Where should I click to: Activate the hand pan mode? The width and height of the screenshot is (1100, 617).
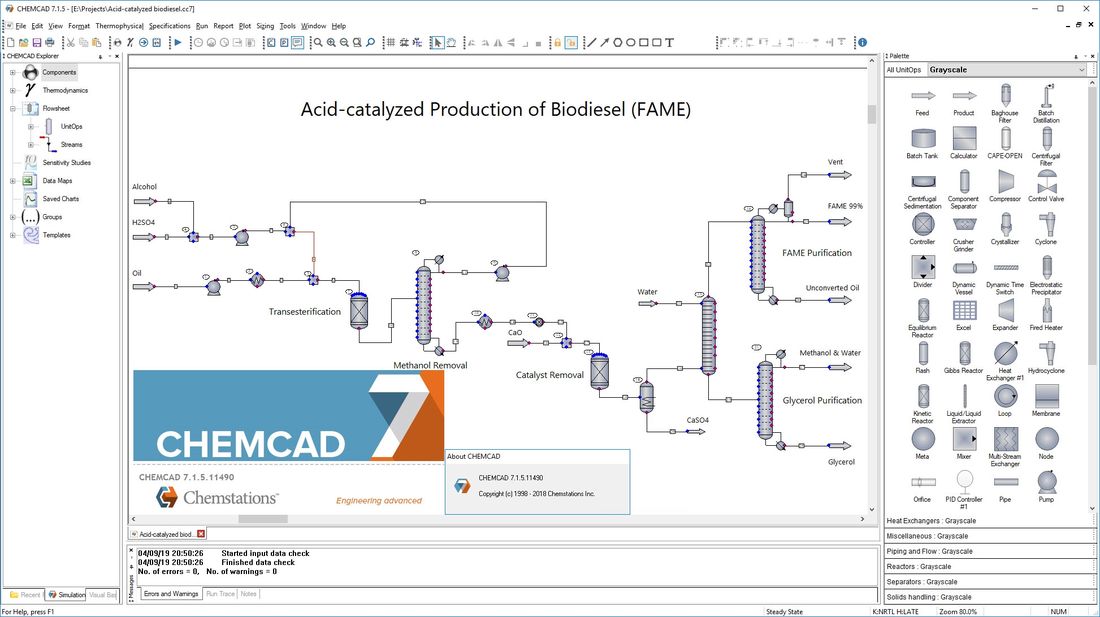click(x=450, y=43)
